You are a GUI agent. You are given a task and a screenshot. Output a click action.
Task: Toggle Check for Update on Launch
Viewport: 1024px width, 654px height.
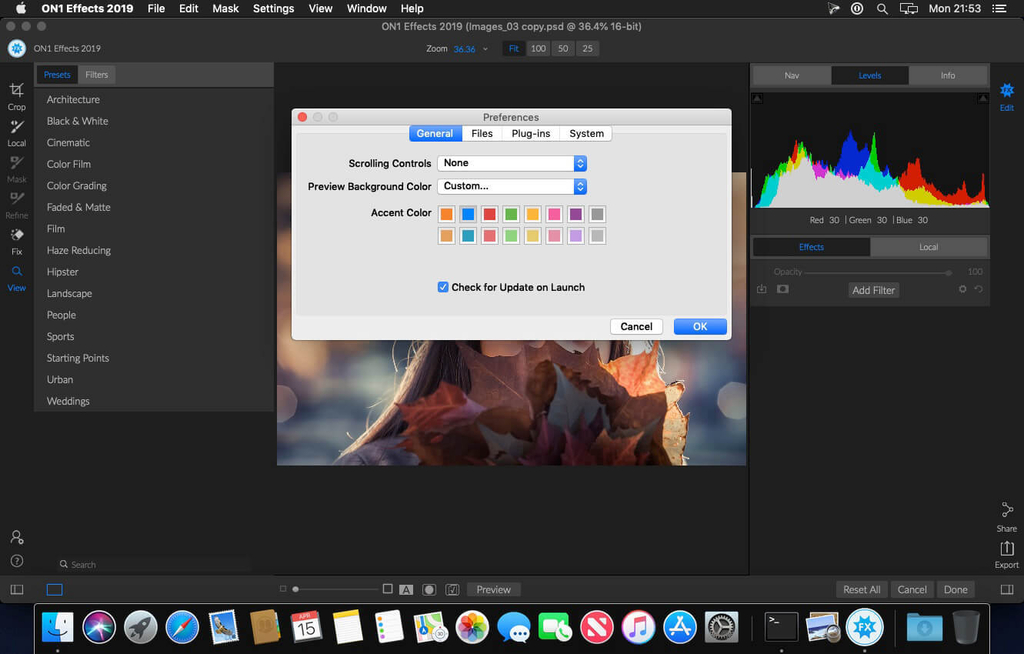(443, 287)
